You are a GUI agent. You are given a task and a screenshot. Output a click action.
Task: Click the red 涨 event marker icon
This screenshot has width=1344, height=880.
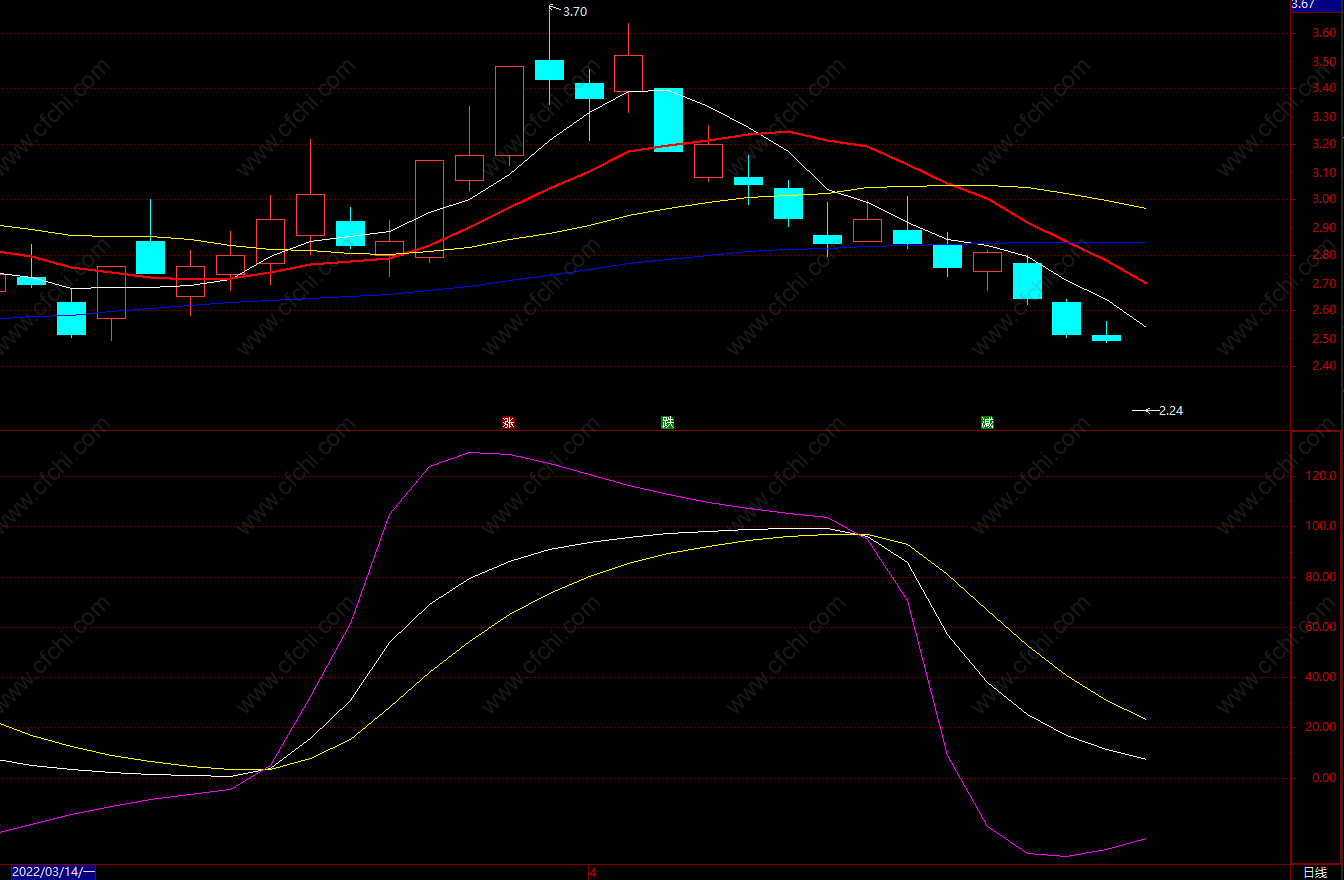508,423
